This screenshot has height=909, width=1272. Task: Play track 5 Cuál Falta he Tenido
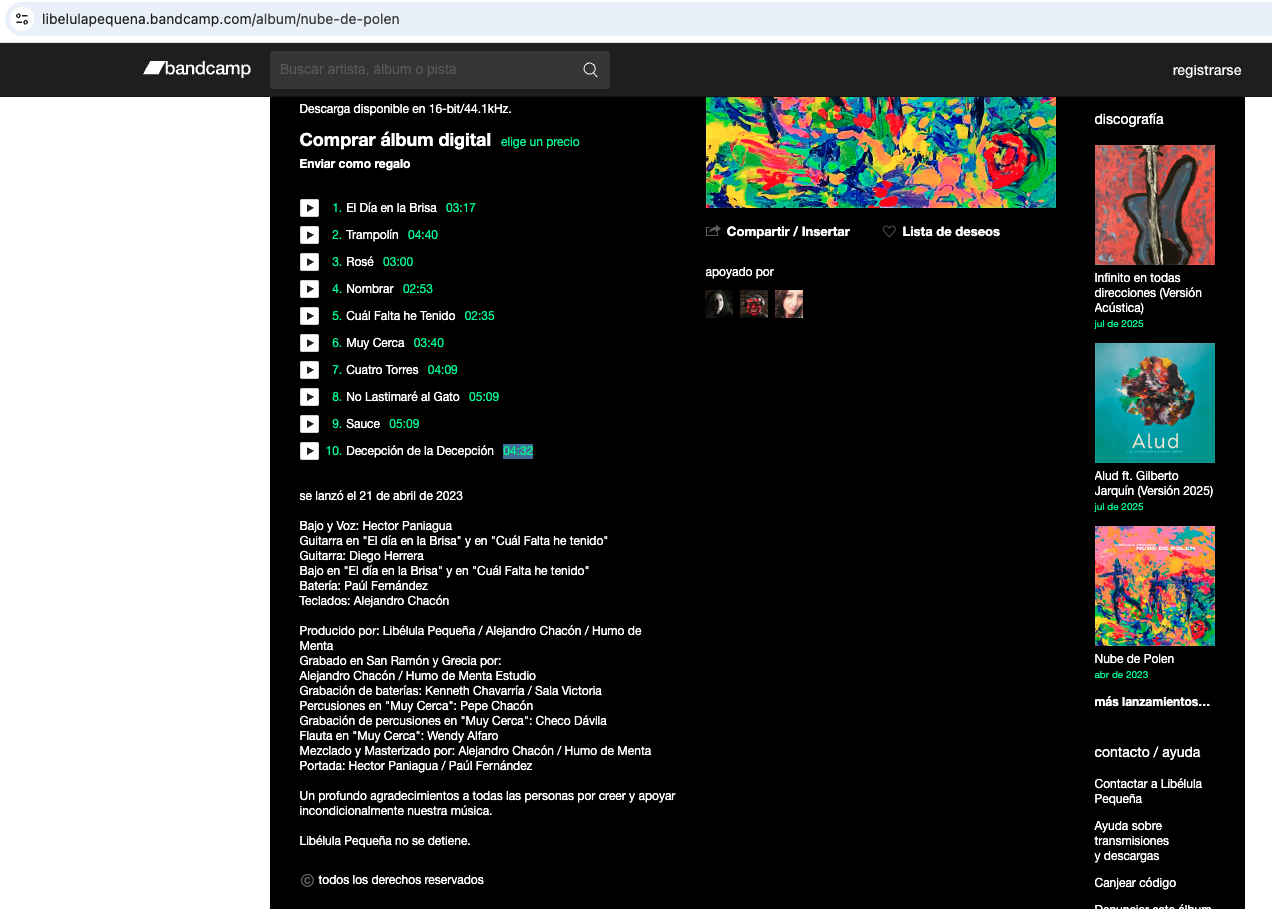[309, 316]
